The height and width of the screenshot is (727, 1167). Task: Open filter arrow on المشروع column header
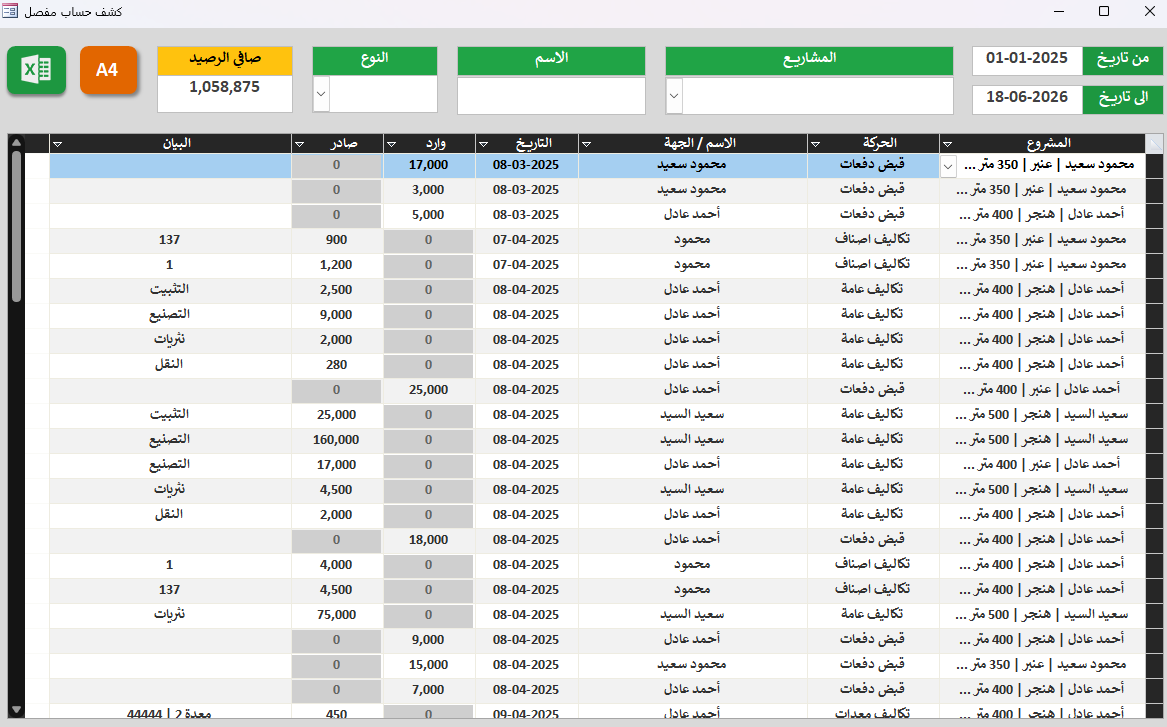pyautogui.click(x=947, y=144)
